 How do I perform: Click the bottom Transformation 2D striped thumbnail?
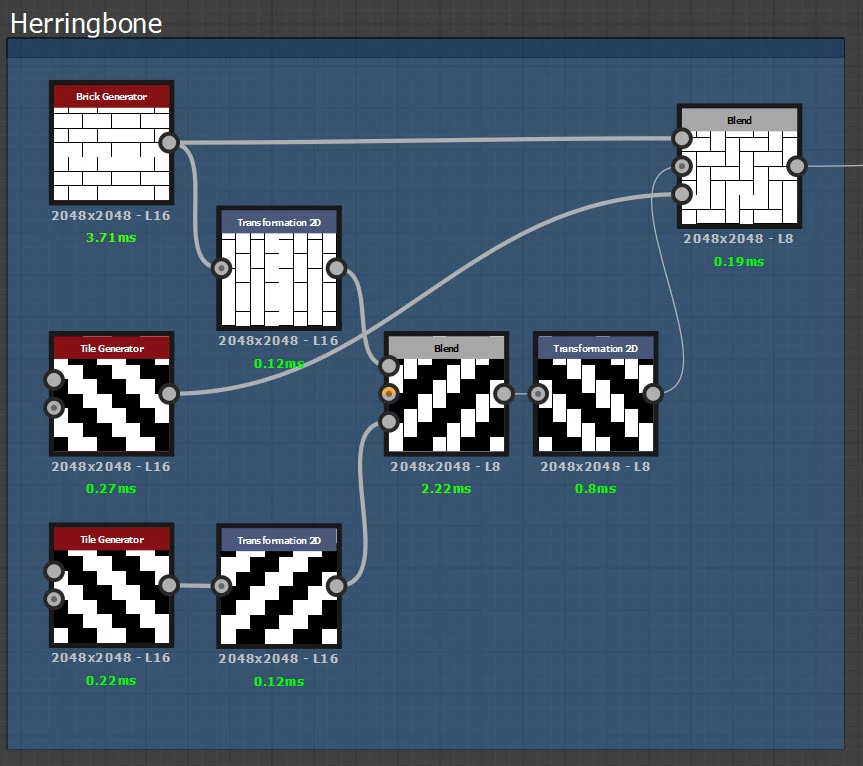(279, 598)
